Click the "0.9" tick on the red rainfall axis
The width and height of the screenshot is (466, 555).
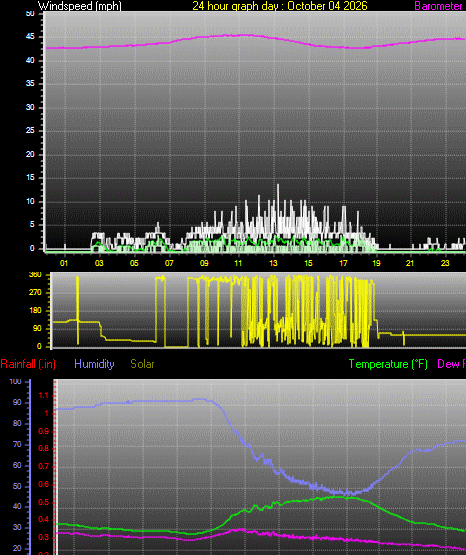pyautogui.click(x=43, y=431)
